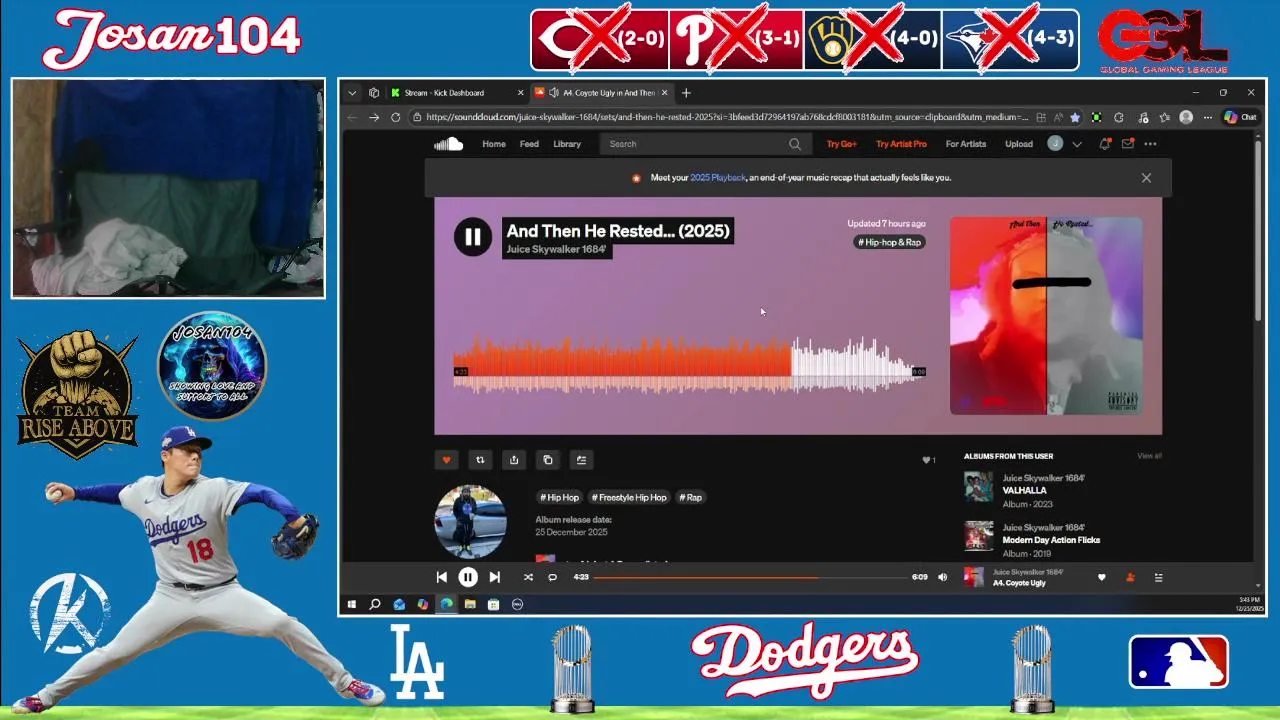Open the Library navigation item
Viewport: 1280px width, 720px height.
(567, 144)
